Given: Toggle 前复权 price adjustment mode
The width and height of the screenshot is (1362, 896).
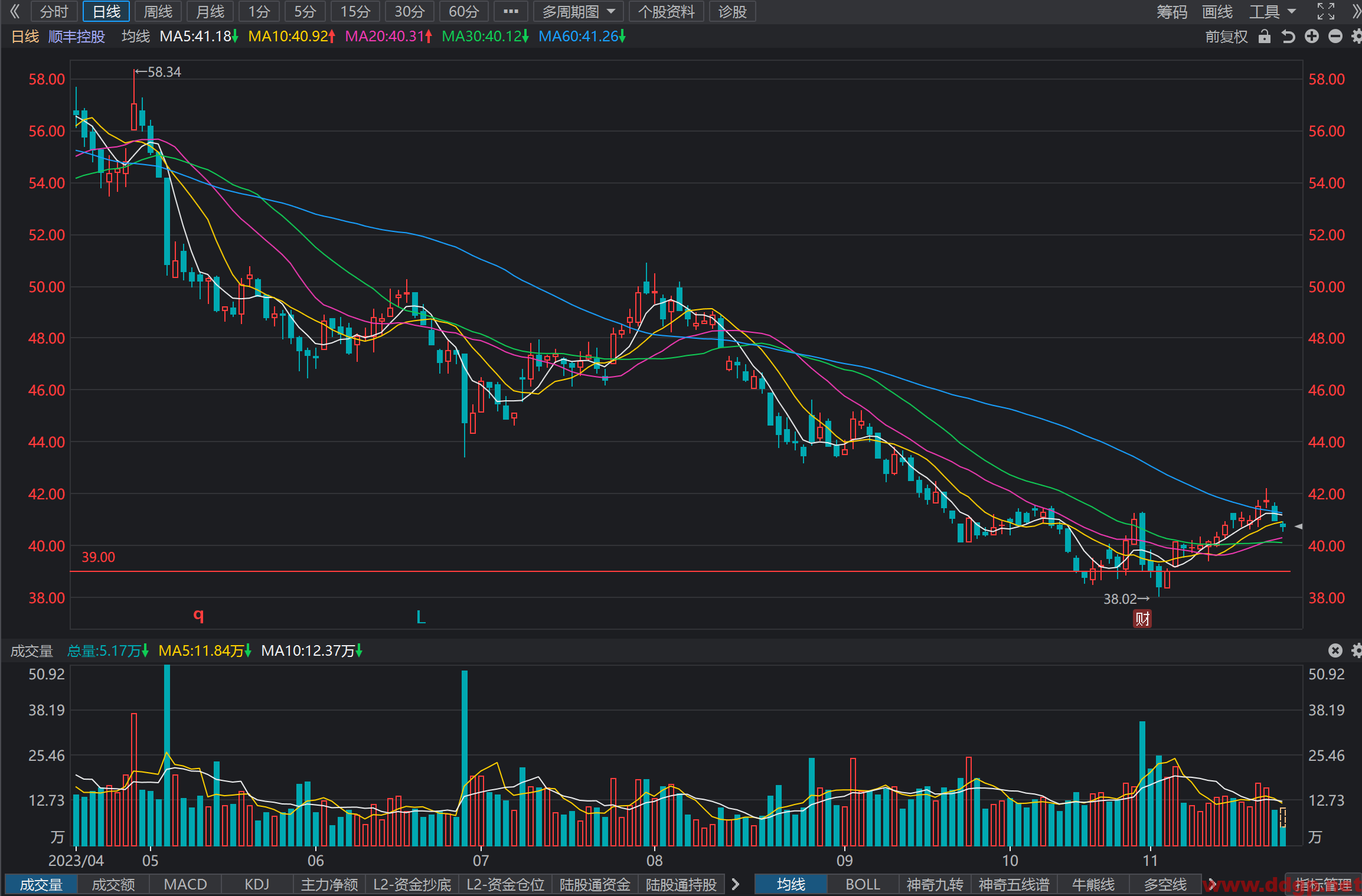Looking at the screenshot, I should click(x=1226, y=37).
